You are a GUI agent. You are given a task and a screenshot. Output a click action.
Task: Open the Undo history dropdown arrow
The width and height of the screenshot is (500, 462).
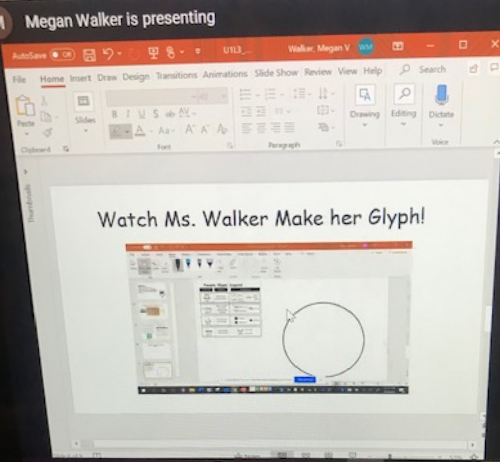tap(120, 53)
